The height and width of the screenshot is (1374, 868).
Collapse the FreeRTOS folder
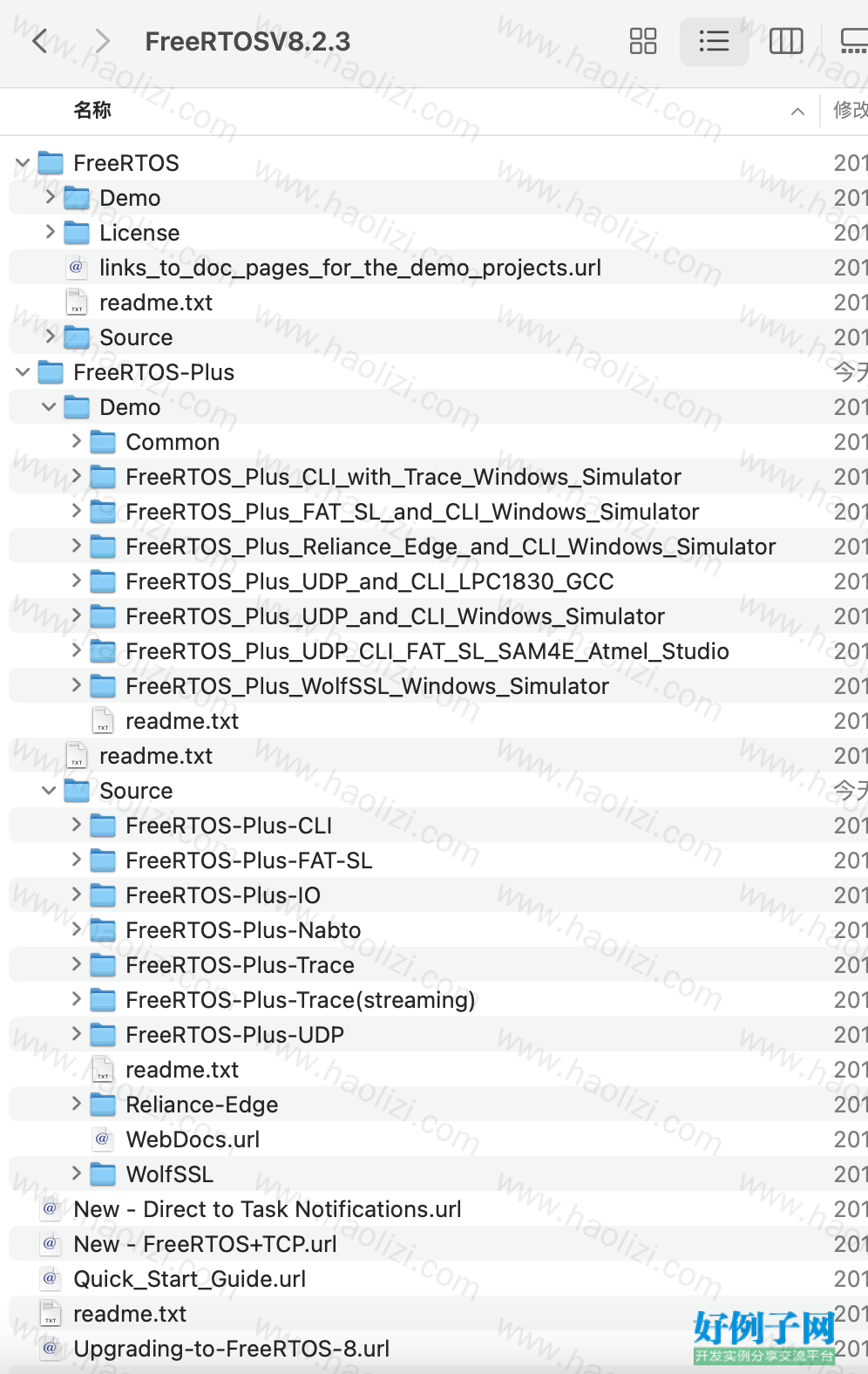pyautogui.click(x=23, y=163)
